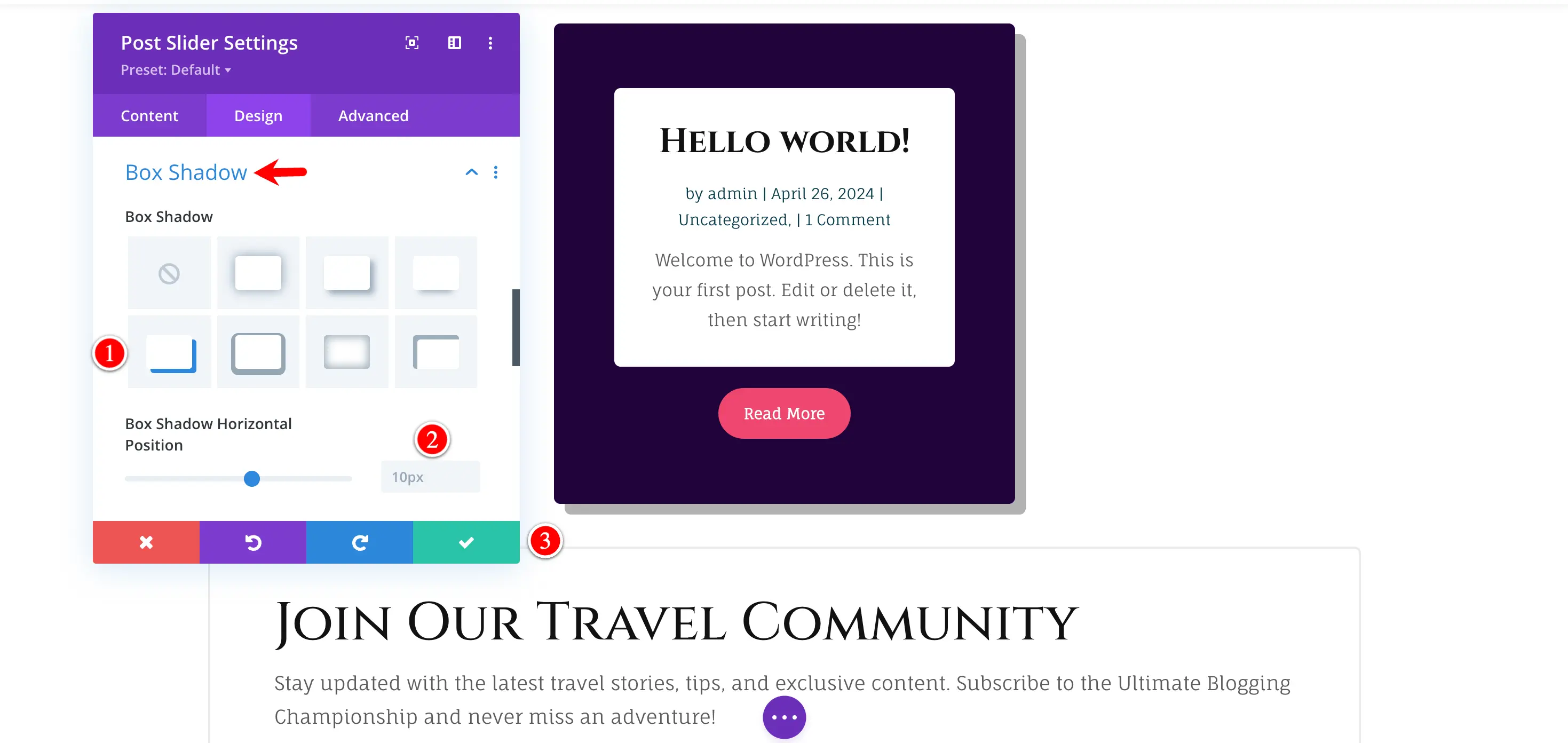Click the three-dot overflow menu icon
This screenshot has height=743, width=1568.
491,42
